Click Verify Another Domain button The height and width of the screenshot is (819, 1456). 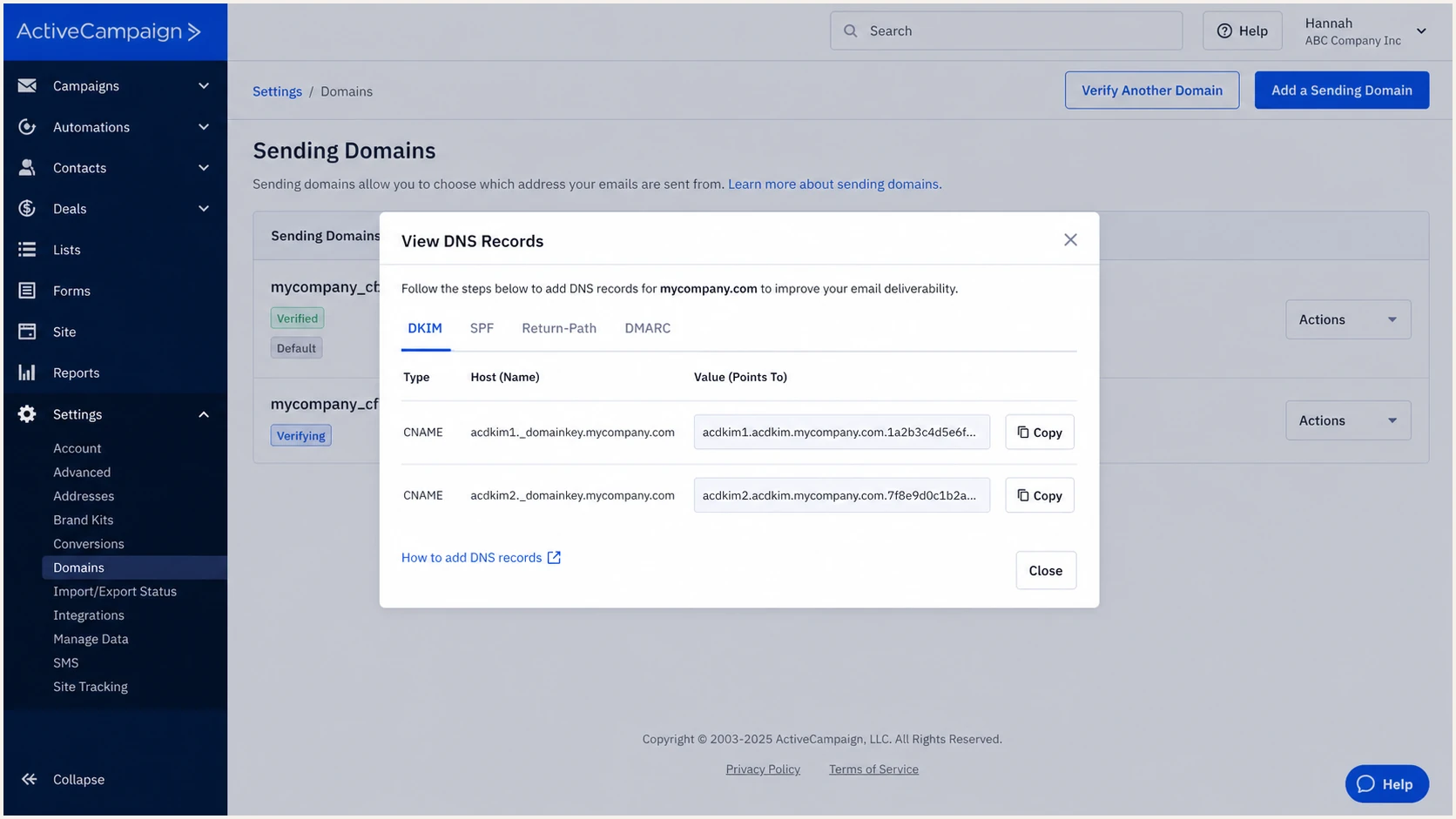click(x=1152, y=90)
